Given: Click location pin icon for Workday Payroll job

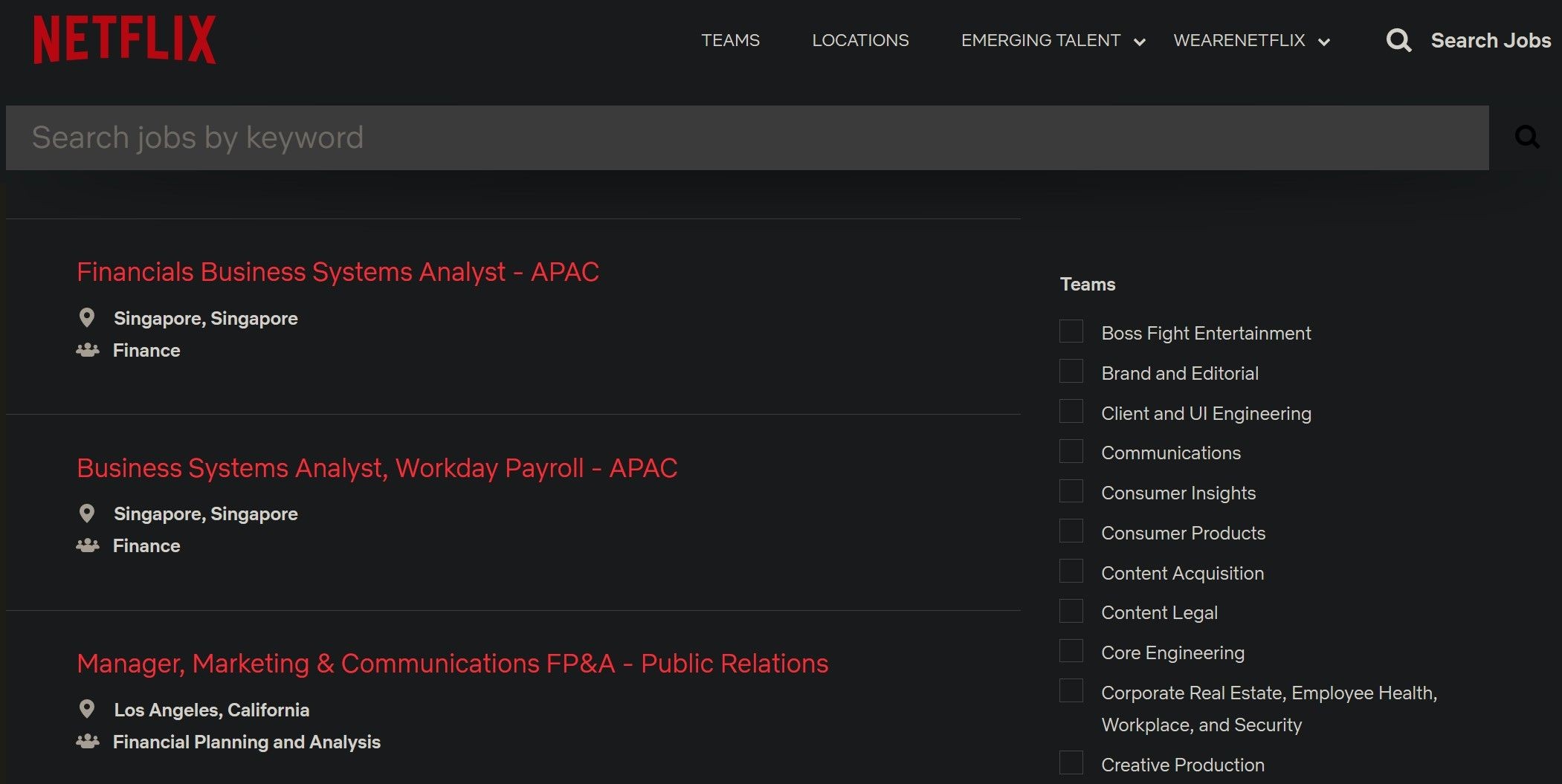Looking at the screenshot, I should click(87, 514).
